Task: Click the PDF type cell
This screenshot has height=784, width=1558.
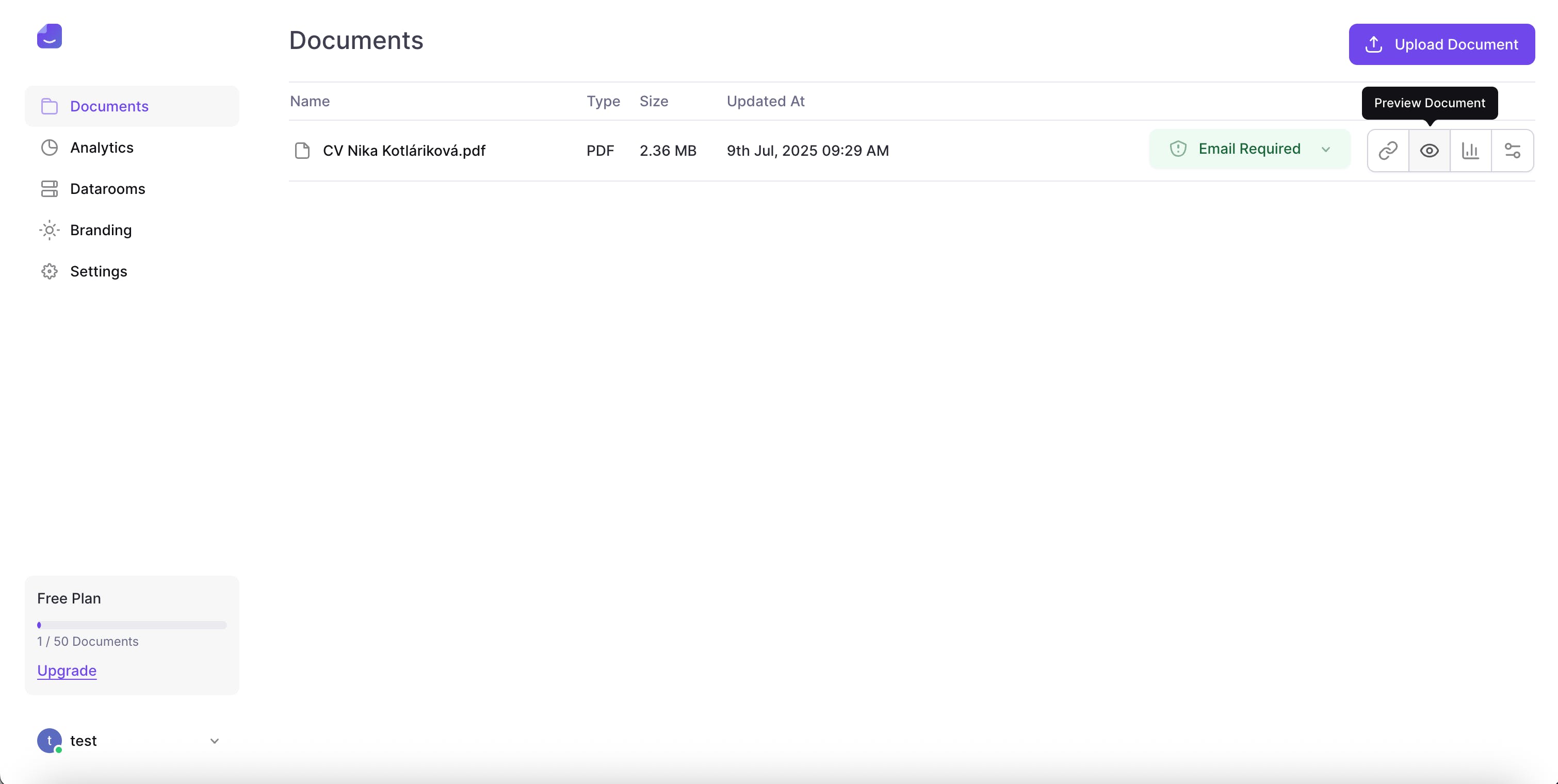Action: pyautogui.click(x=600, y=151)
